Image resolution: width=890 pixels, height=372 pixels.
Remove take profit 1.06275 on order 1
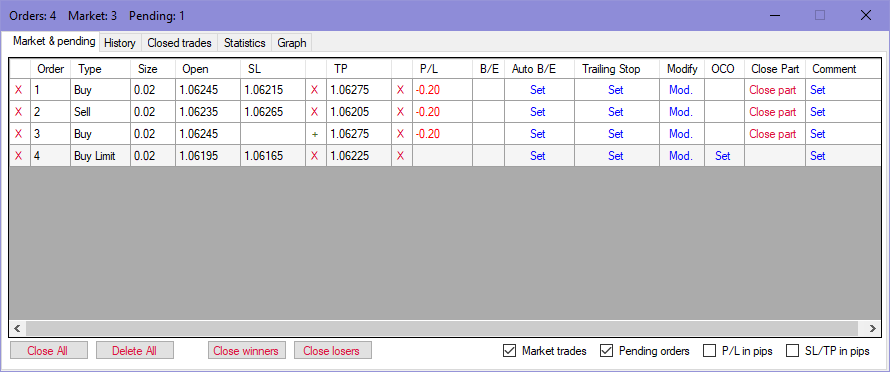[401, 90]
